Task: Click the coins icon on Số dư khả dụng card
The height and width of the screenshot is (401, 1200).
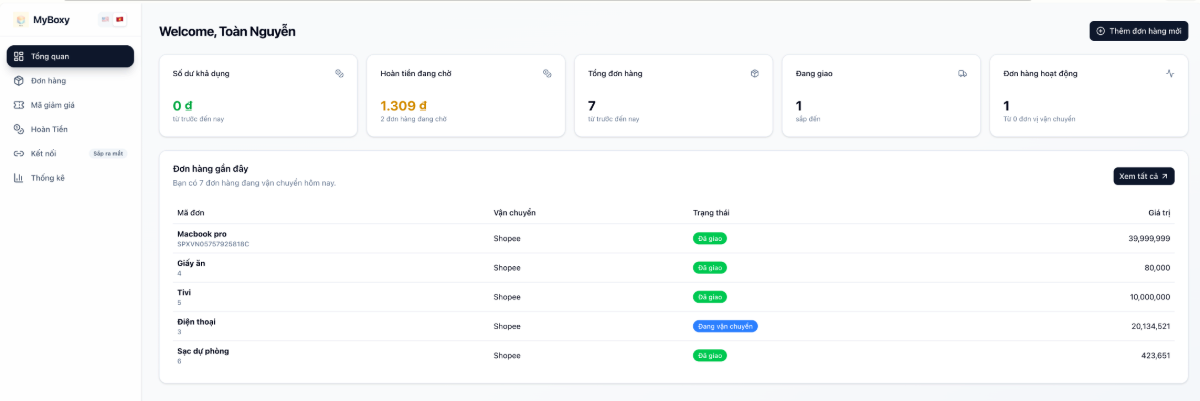Action: pos(339,73)
